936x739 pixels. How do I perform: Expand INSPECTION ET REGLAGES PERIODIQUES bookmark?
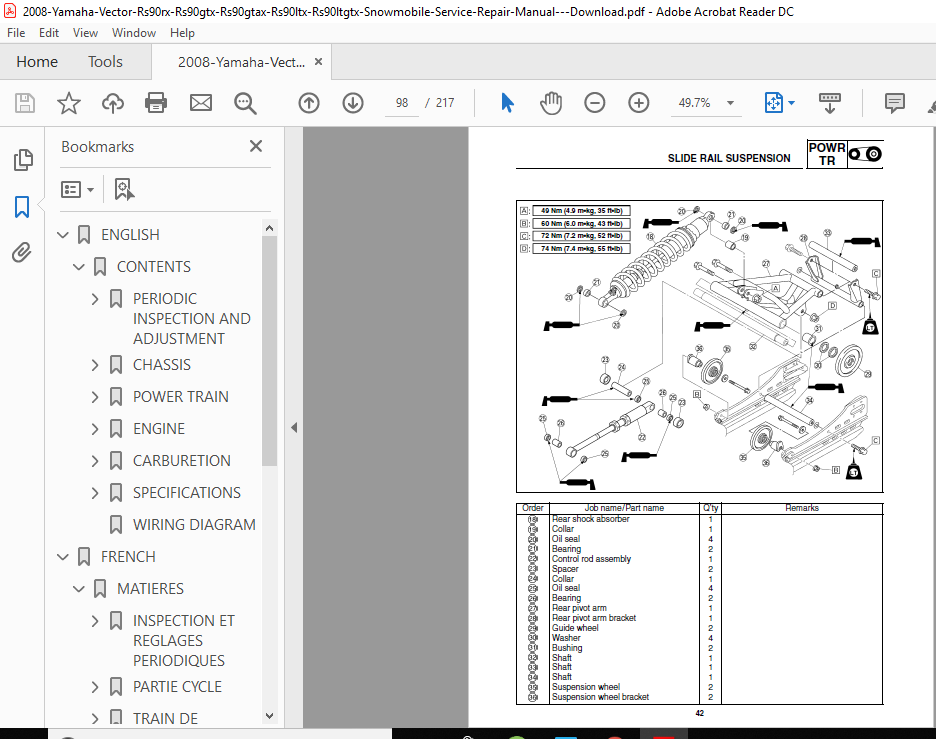[x=95, y=621]
